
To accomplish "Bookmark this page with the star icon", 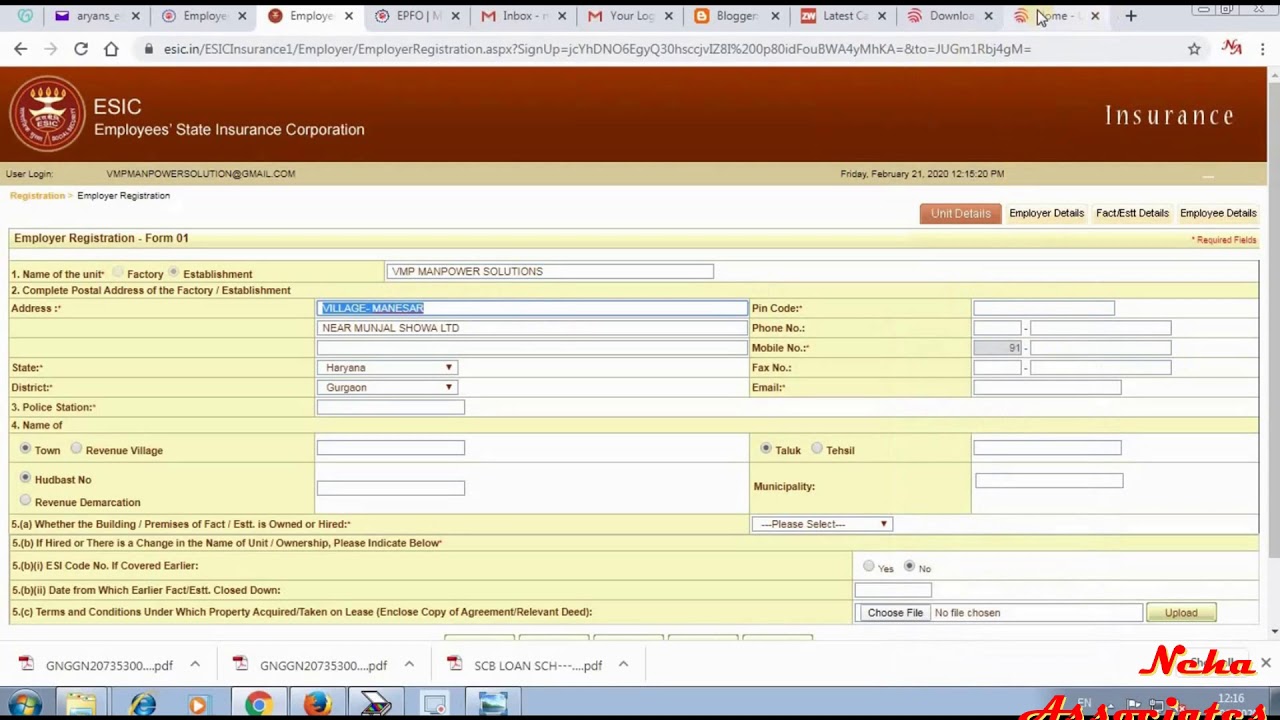I will tap(1194, 48).
